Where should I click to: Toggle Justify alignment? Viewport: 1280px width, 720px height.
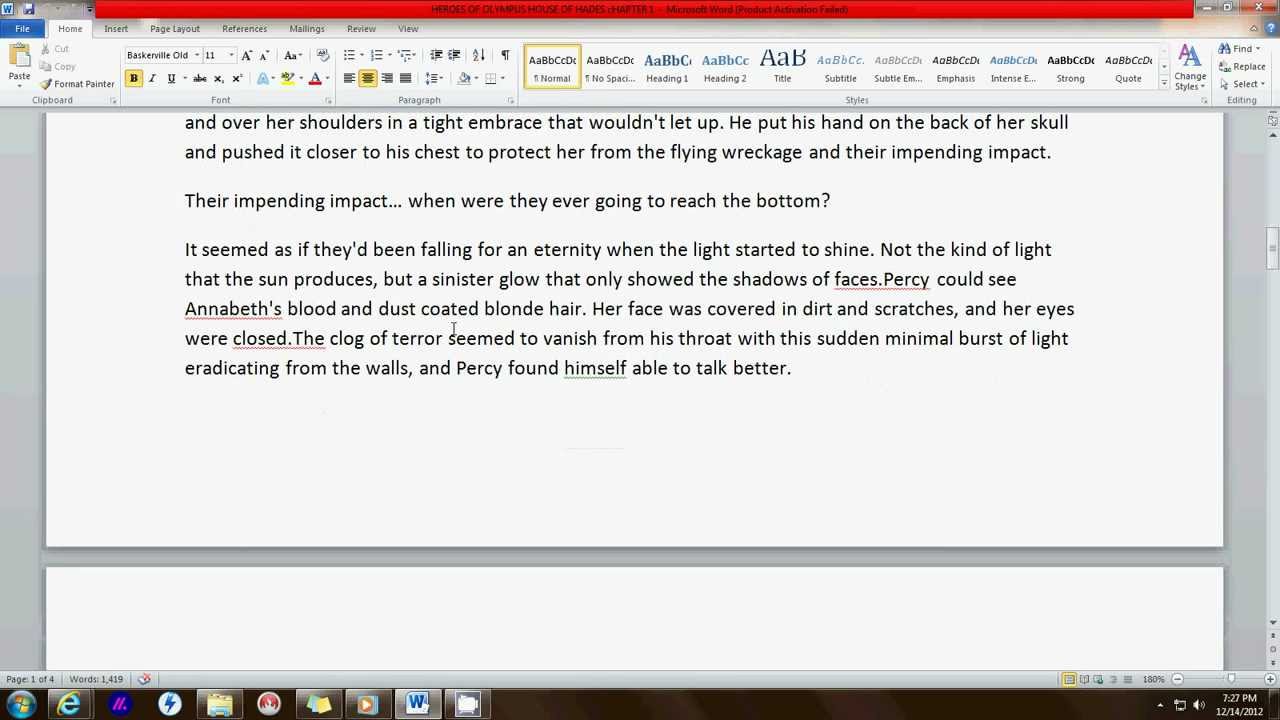[x=405, y=78]
